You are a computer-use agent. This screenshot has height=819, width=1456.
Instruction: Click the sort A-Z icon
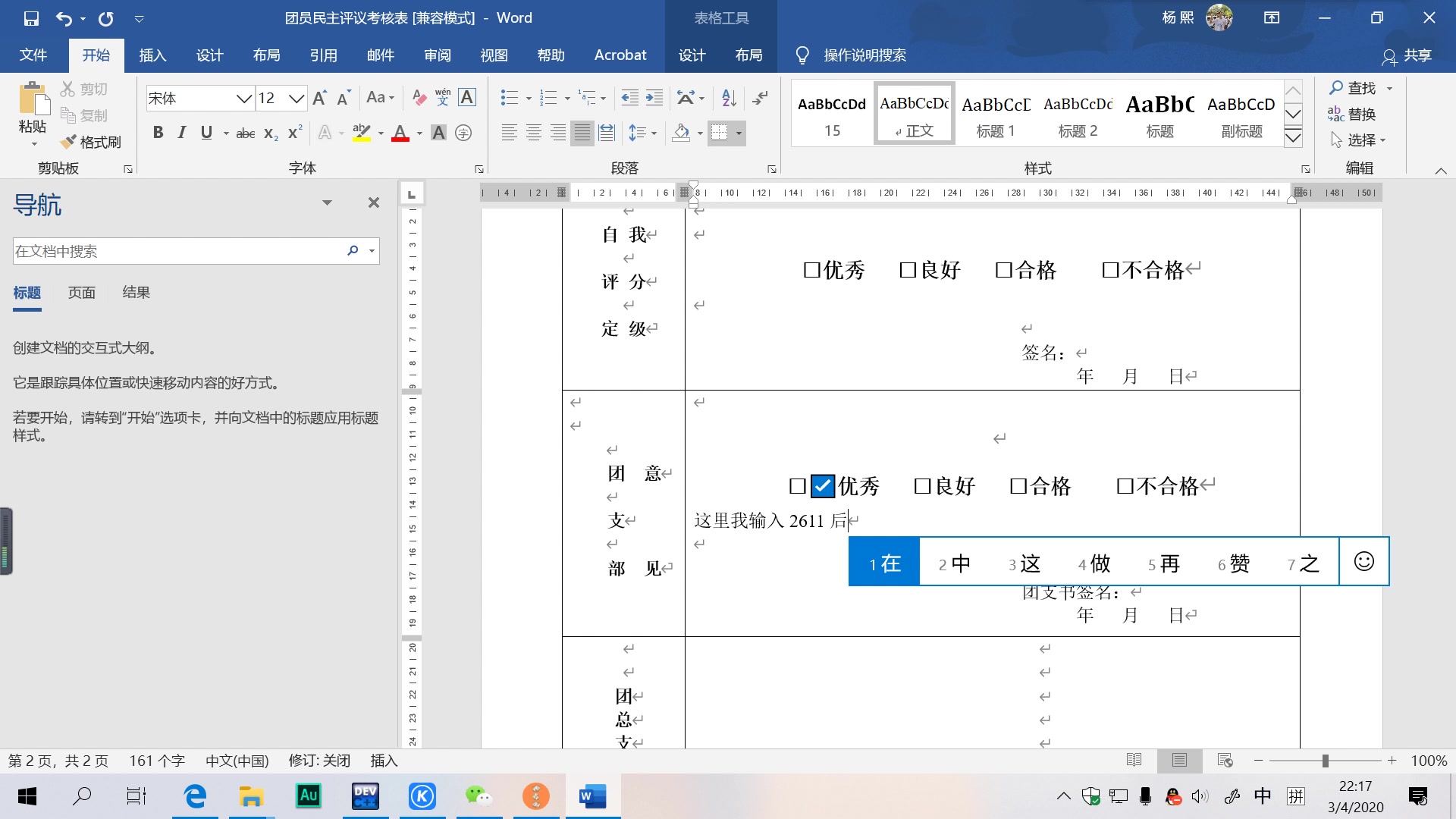pyautogui.click(x=729, y=98)
